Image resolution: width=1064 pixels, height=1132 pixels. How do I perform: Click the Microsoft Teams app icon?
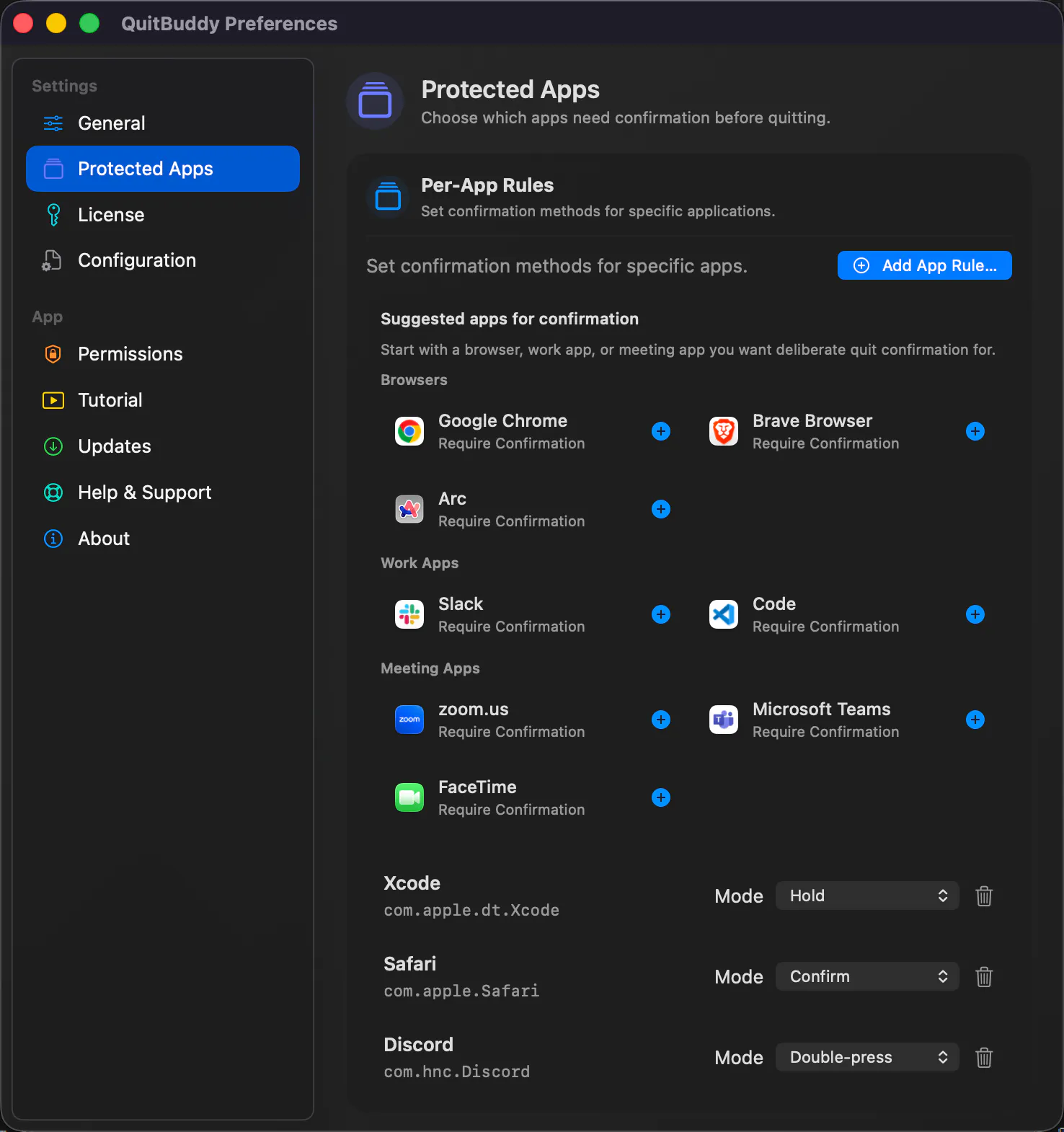click(724, 720)
